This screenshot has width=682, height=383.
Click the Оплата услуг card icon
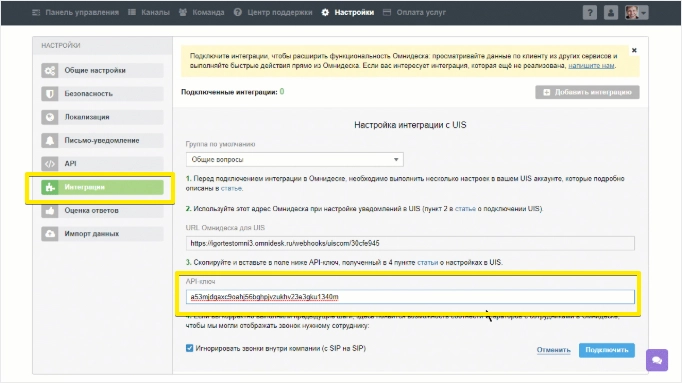click(x=387, y=12)
